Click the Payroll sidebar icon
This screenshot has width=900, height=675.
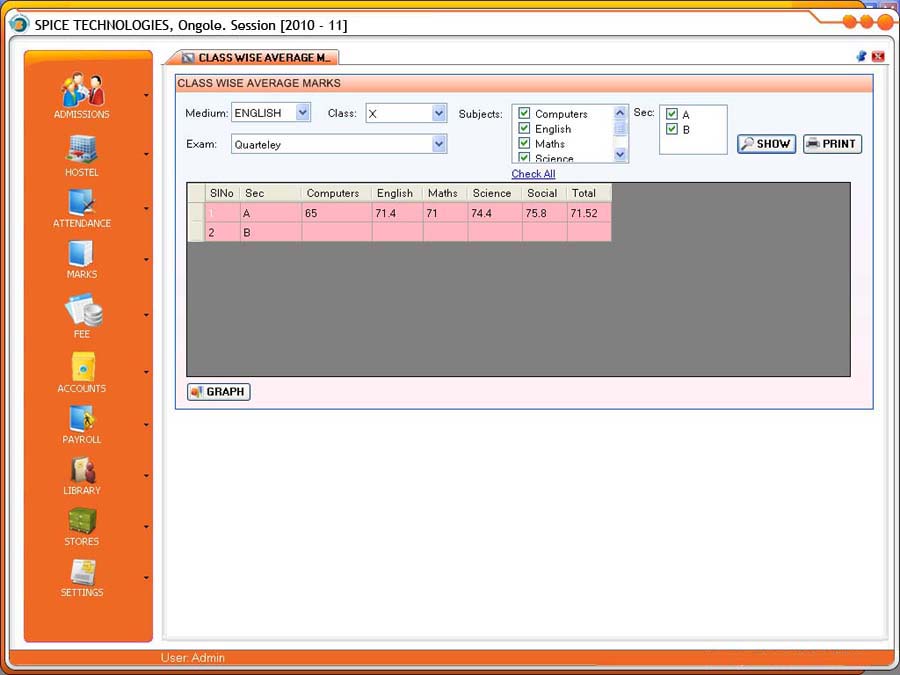point(82,418)
